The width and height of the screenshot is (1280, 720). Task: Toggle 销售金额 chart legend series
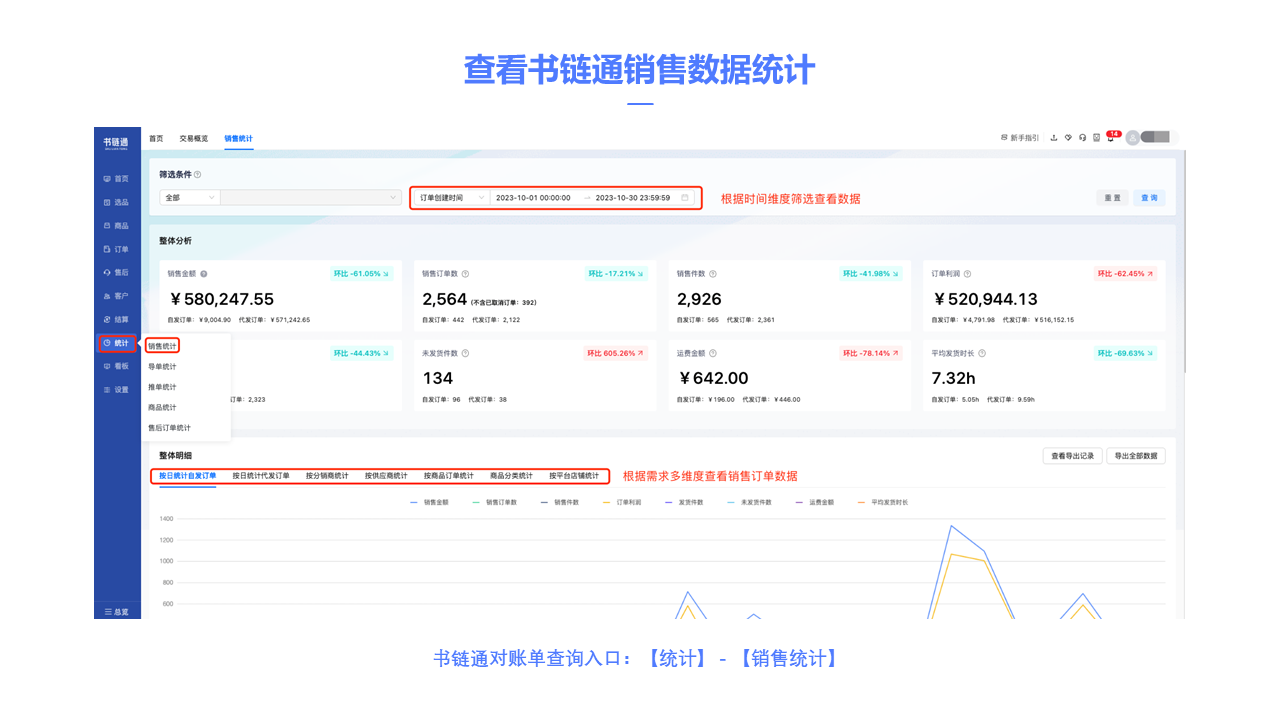(428, 502)
